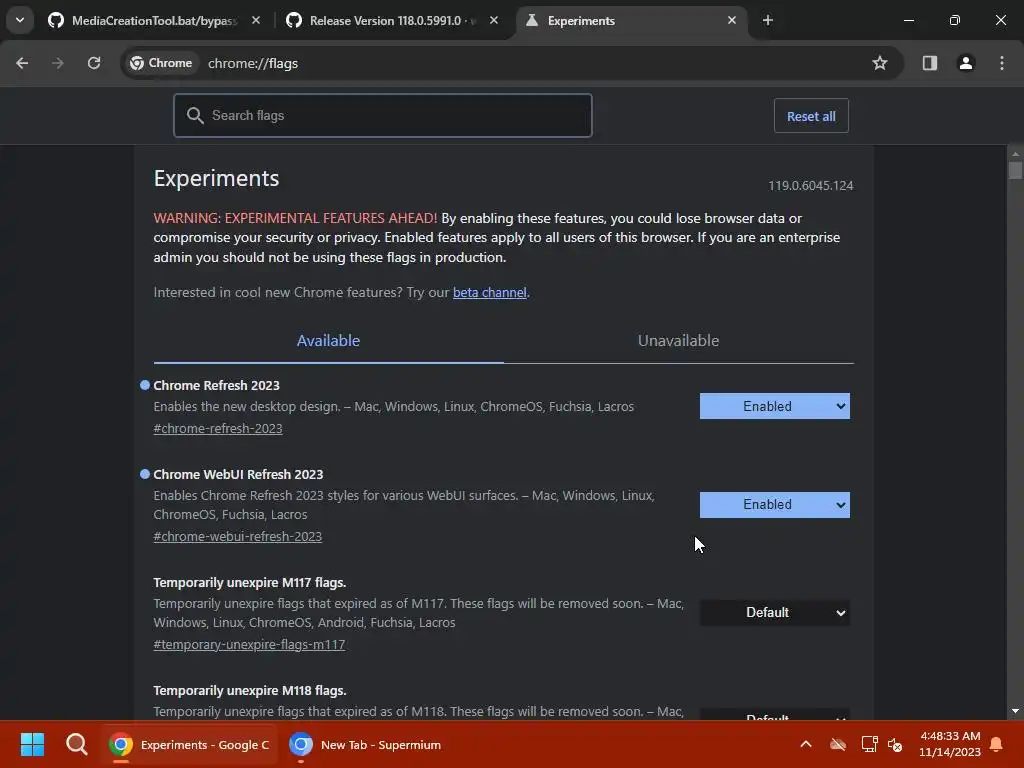The height and width of the screenshot is (768, 1024).
Task: Click the scrollbar down arrow
Action: coord(1015,711)
